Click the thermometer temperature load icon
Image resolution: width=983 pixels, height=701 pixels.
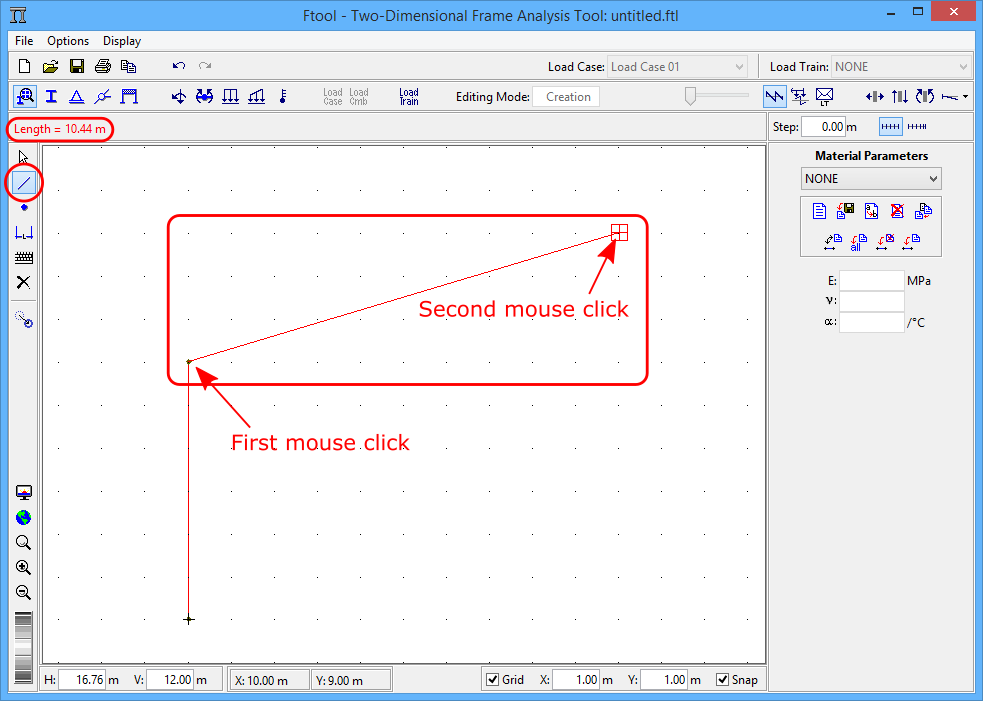point(283,97)
